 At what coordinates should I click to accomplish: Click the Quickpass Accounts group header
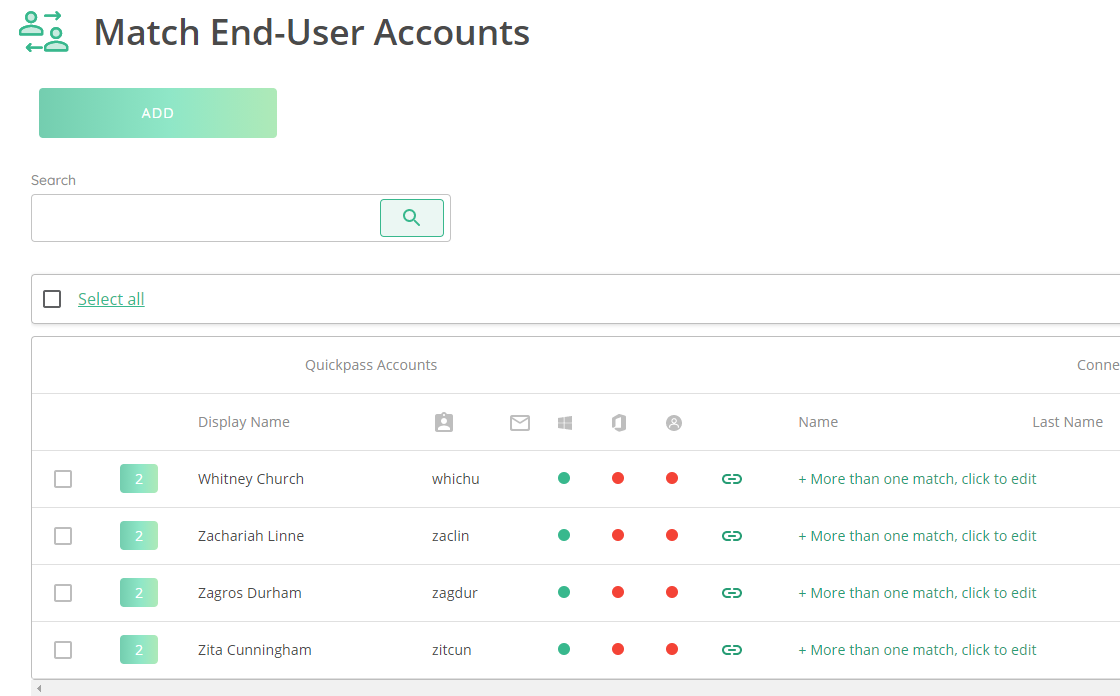(371, 365)
